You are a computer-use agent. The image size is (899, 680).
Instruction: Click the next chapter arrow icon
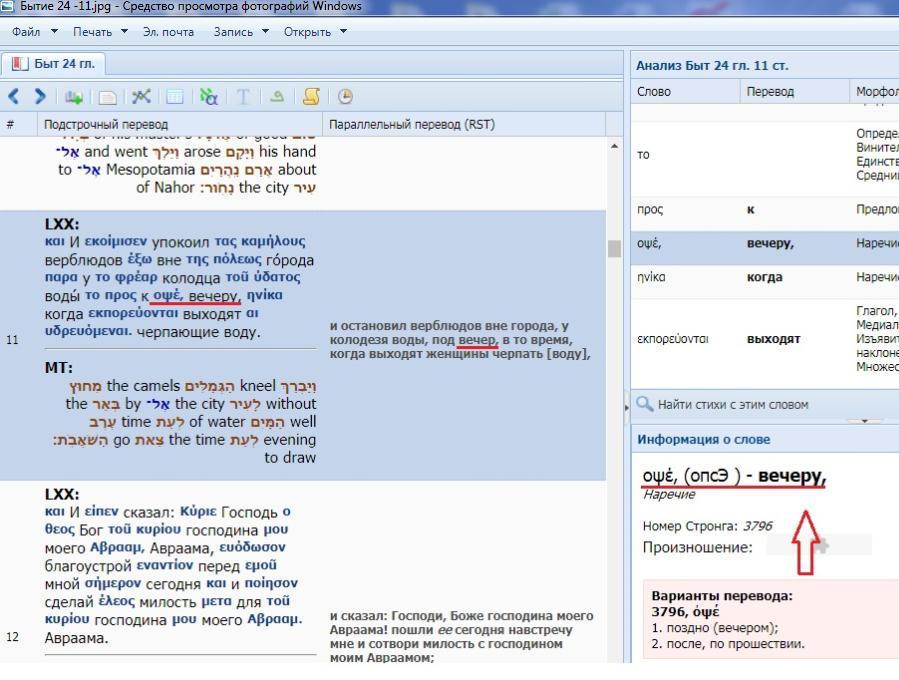click(40, 97)
